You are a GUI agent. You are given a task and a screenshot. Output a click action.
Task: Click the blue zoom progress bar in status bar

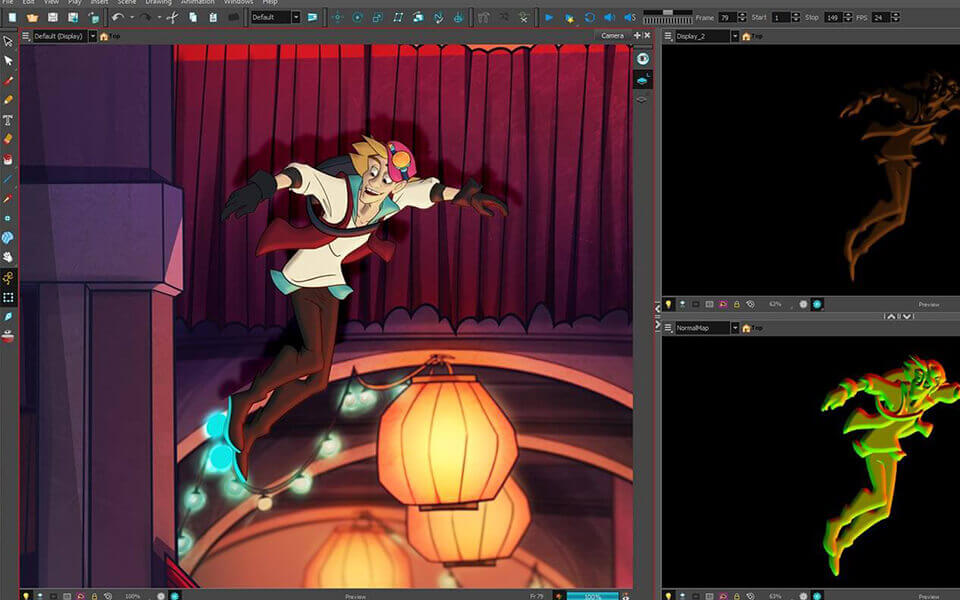pos(592,596)
